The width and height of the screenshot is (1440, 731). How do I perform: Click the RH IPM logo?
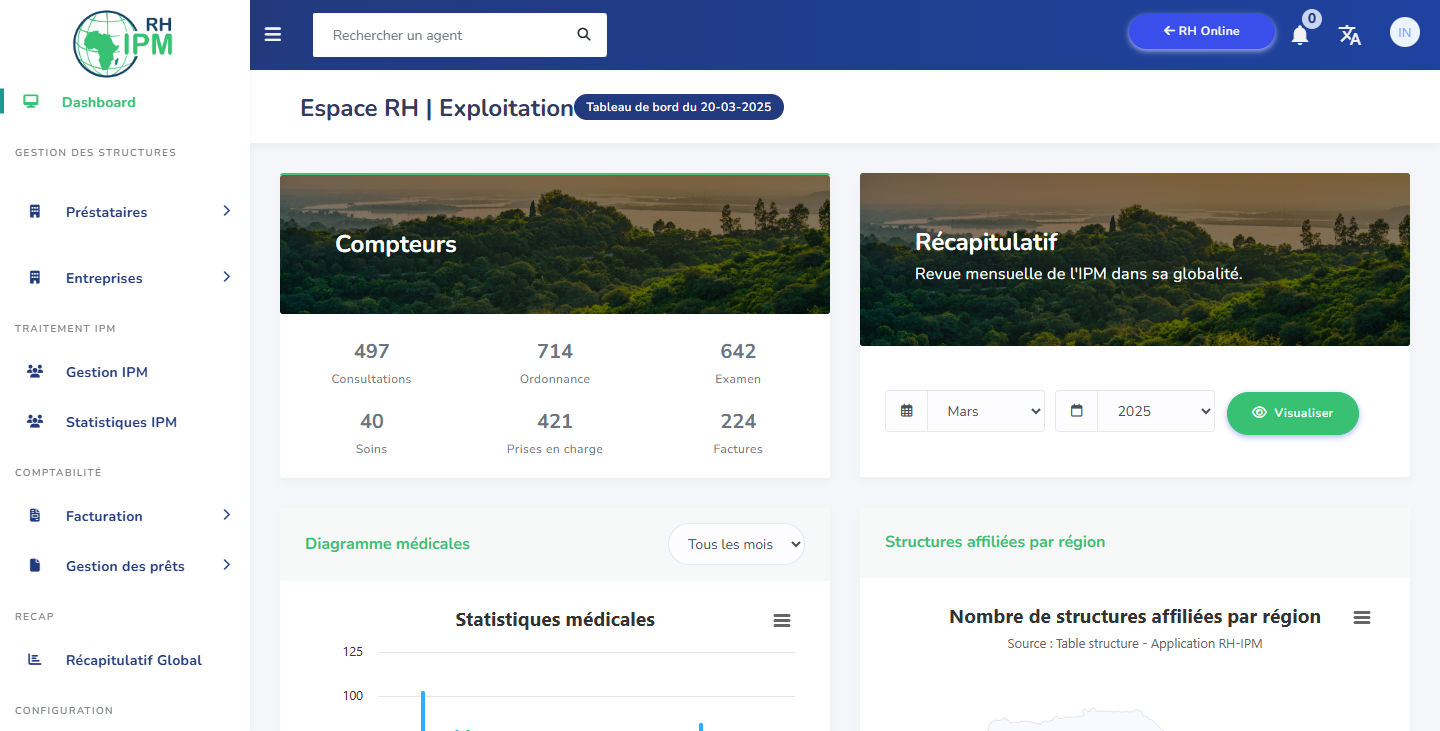[120, 42]
